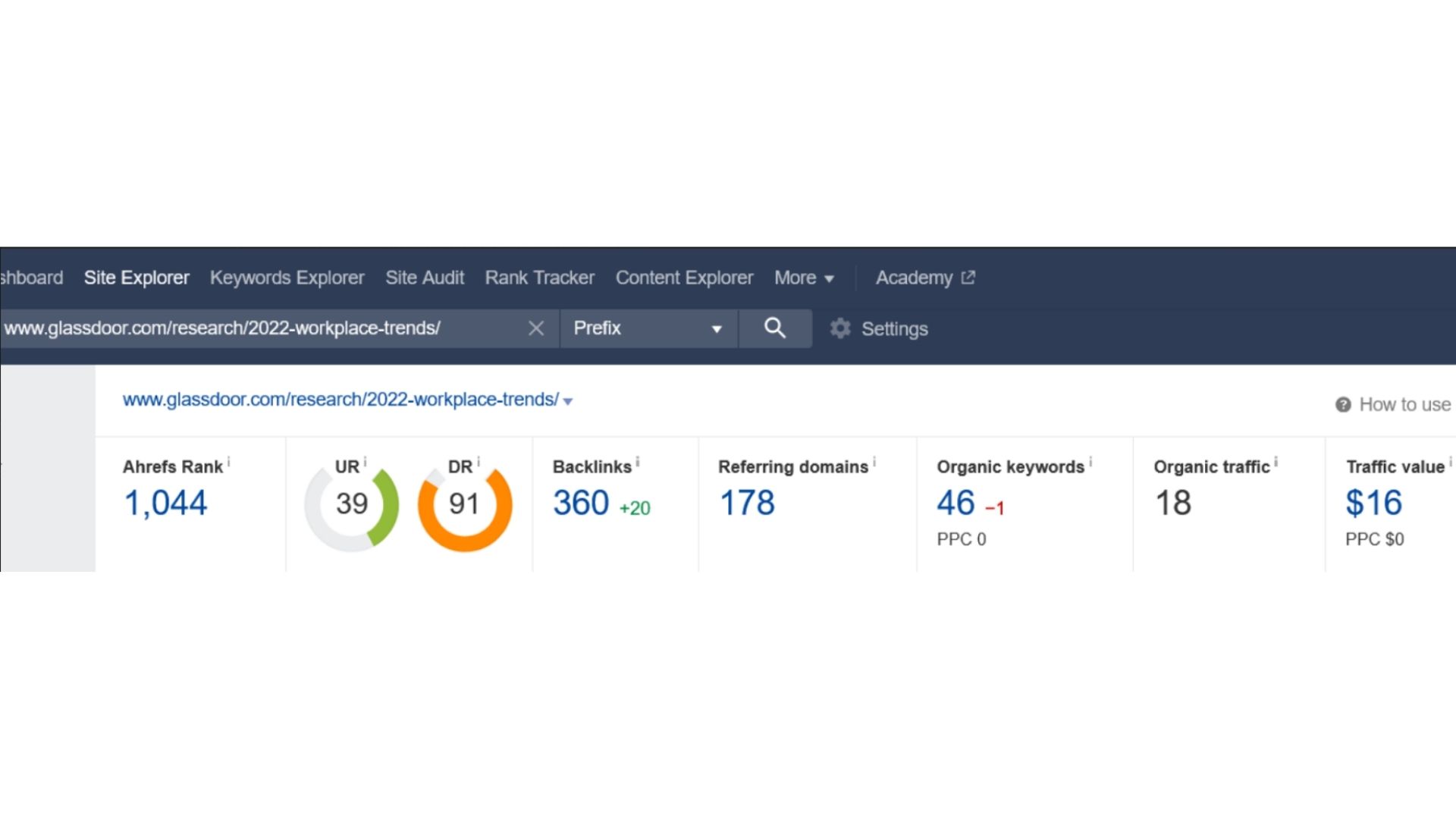Click the info icon next to Organic traffic
The height and width of the screenshot is (819, 1456).
(x=1279, y=460)
